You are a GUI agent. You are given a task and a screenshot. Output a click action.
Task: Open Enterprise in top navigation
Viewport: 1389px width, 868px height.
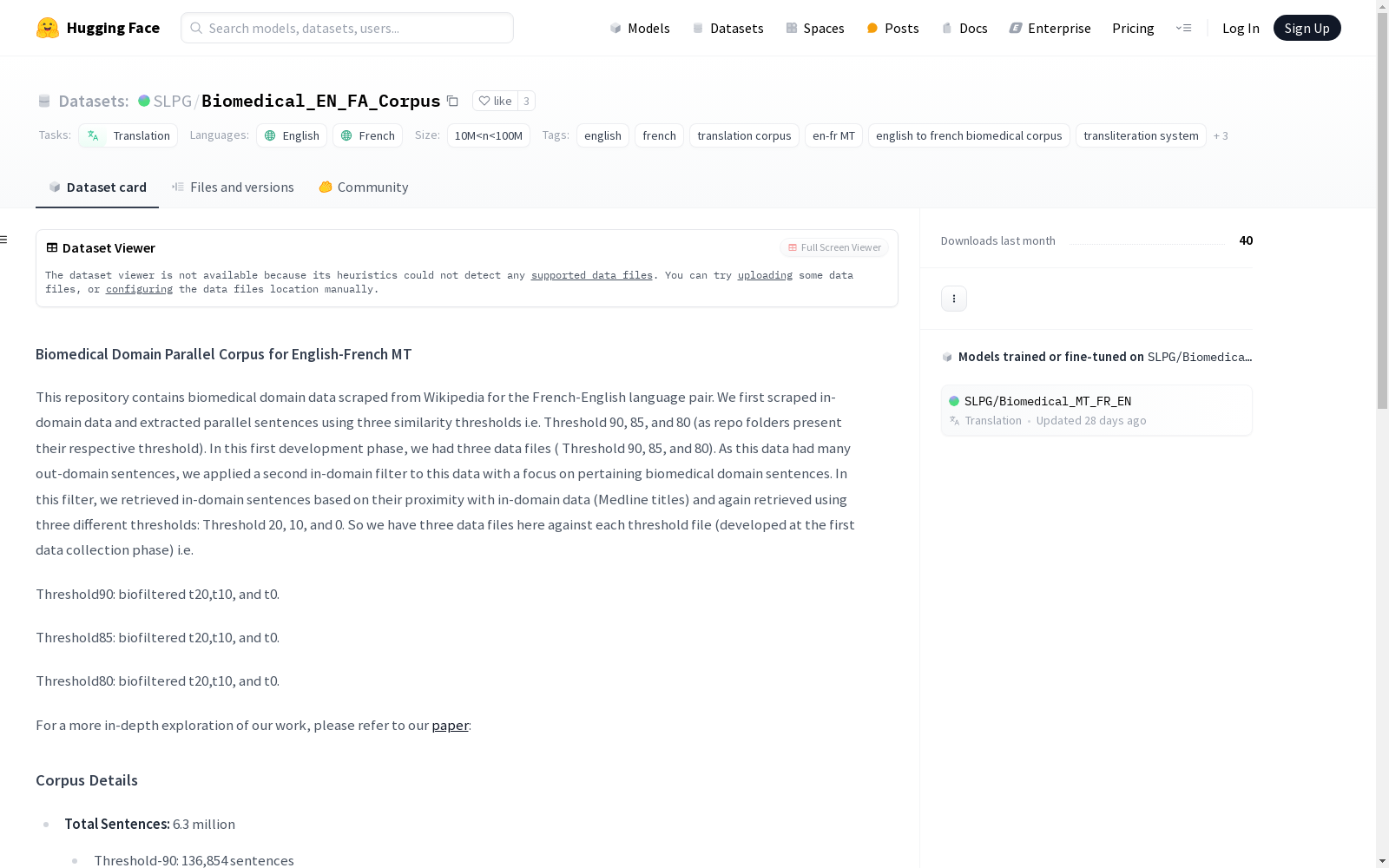coord(1050,28)
